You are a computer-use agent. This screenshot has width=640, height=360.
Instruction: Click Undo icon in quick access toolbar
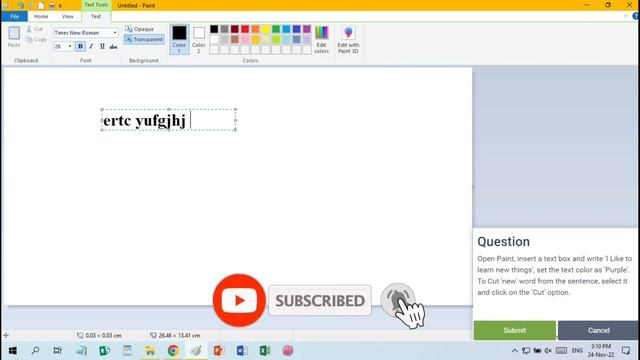tap(20, 5)
